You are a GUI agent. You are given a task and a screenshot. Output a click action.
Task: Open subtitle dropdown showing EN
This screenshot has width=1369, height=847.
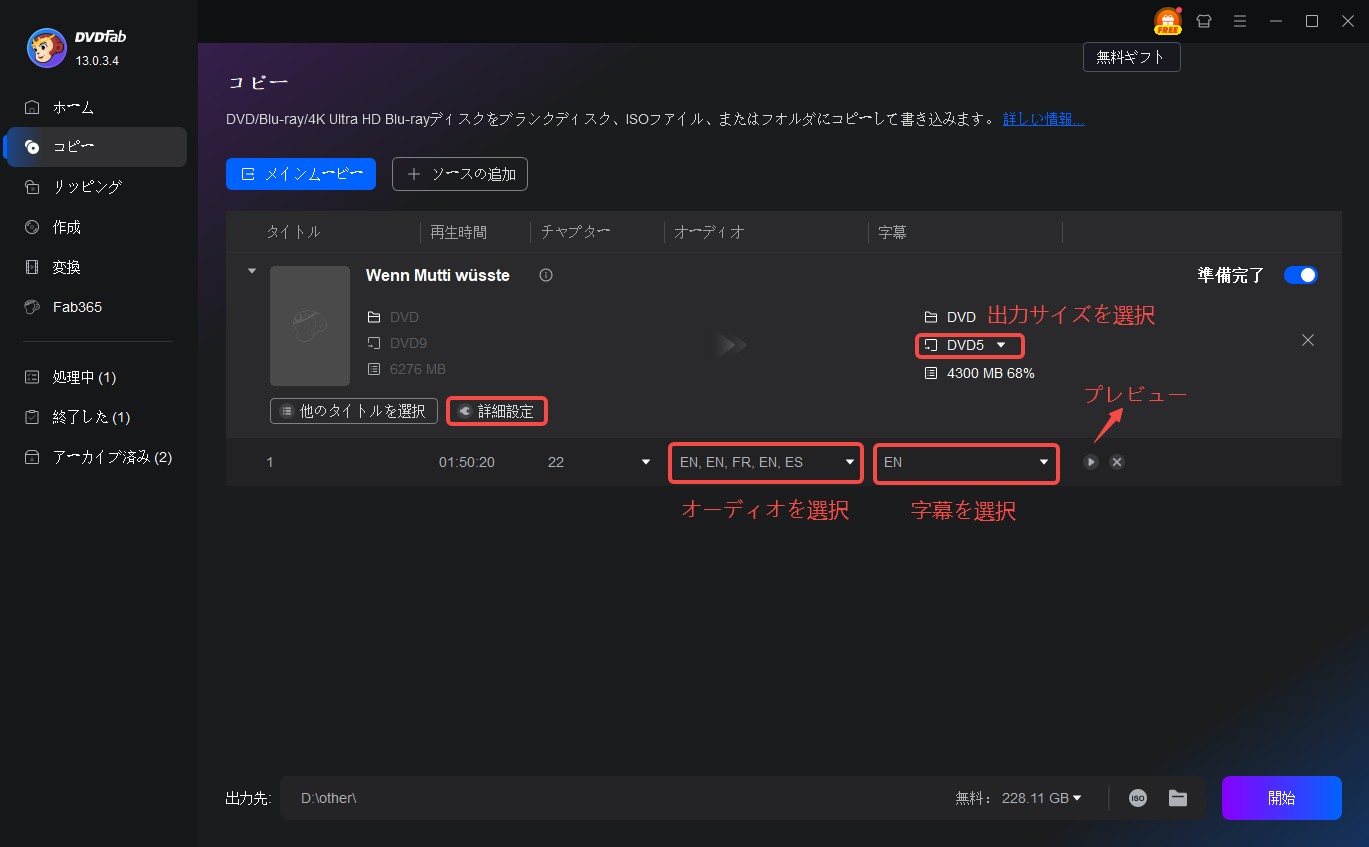(x=966, y=462)
